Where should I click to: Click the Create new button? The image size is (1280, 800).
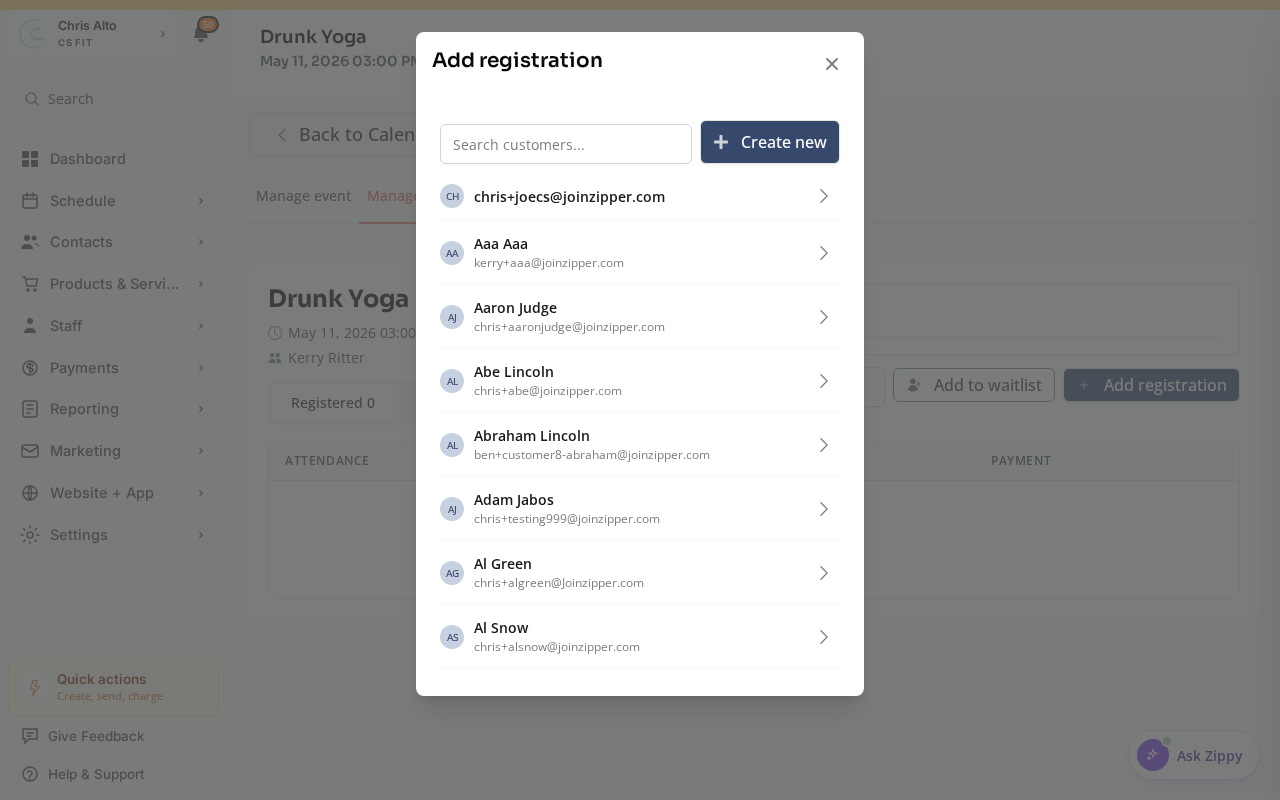tap(770, 142)
